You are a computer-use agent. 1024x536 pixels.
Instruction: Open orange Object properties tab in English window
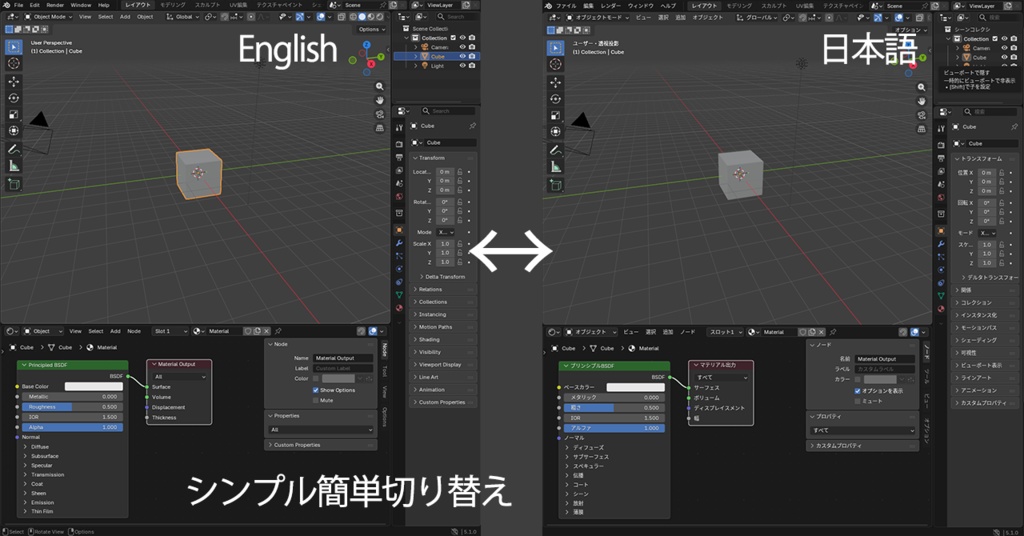point(399,230)
